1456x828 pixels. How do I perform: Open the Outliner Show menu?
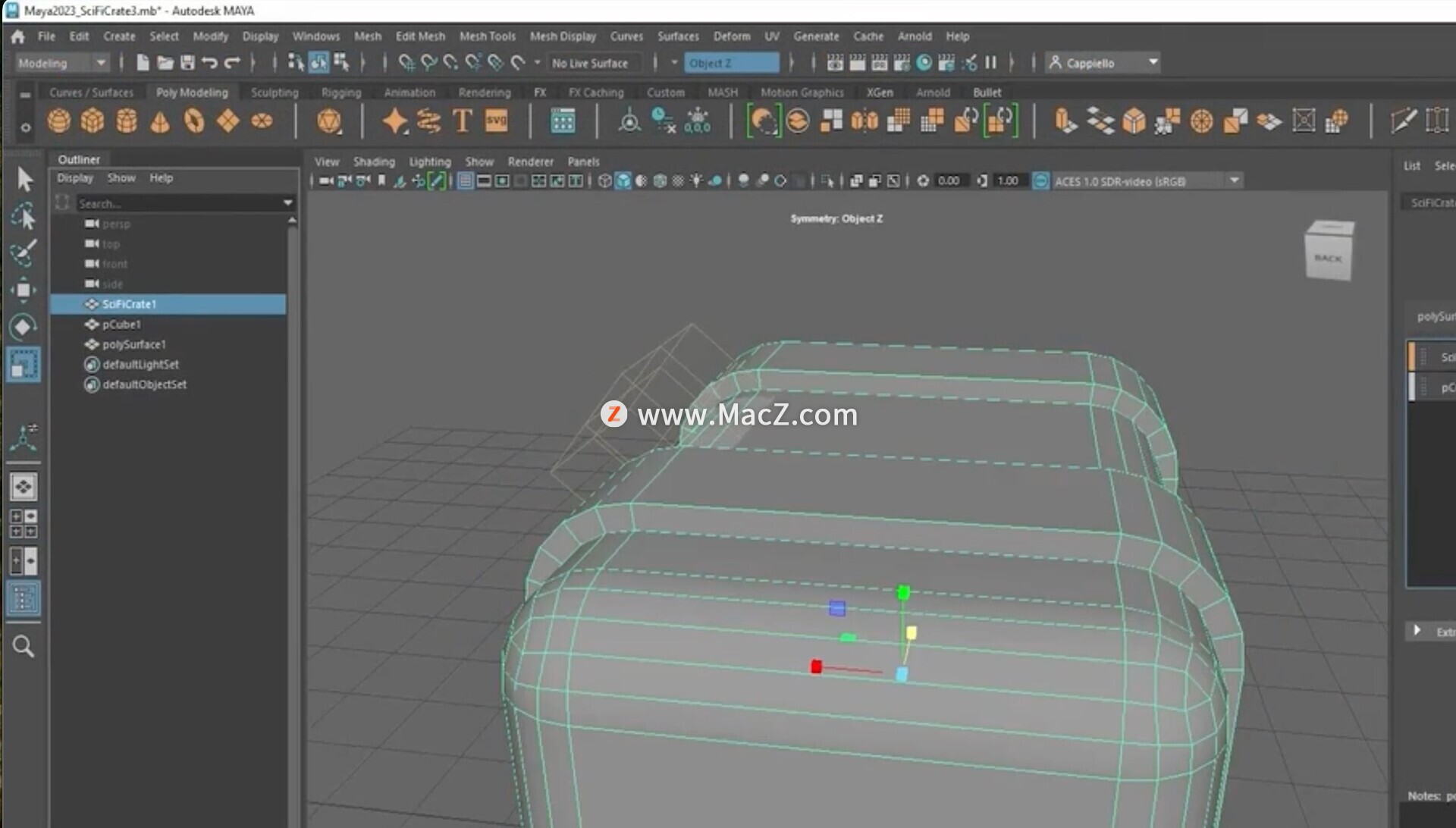point(121,178)
